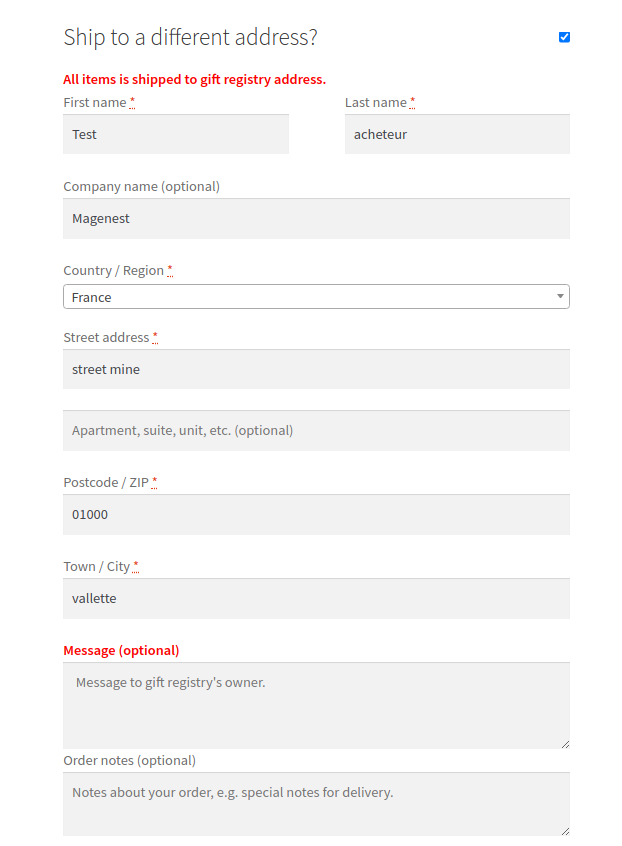This screenshot has height=846, width=622.
Task: Click the First name label
Action: [x=95, y=102]
